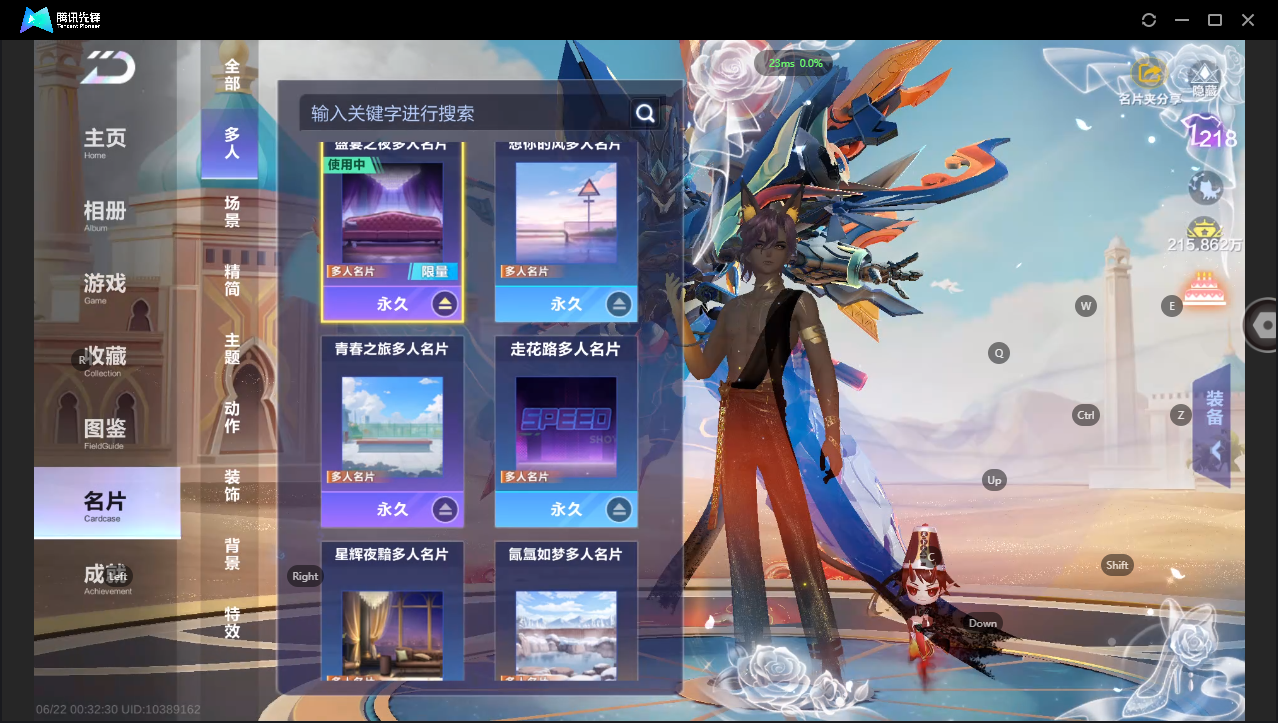1278x723 pixels.
Task: Click the Down key overlay button
Action: pyautogui.click(x=983, y=623)
